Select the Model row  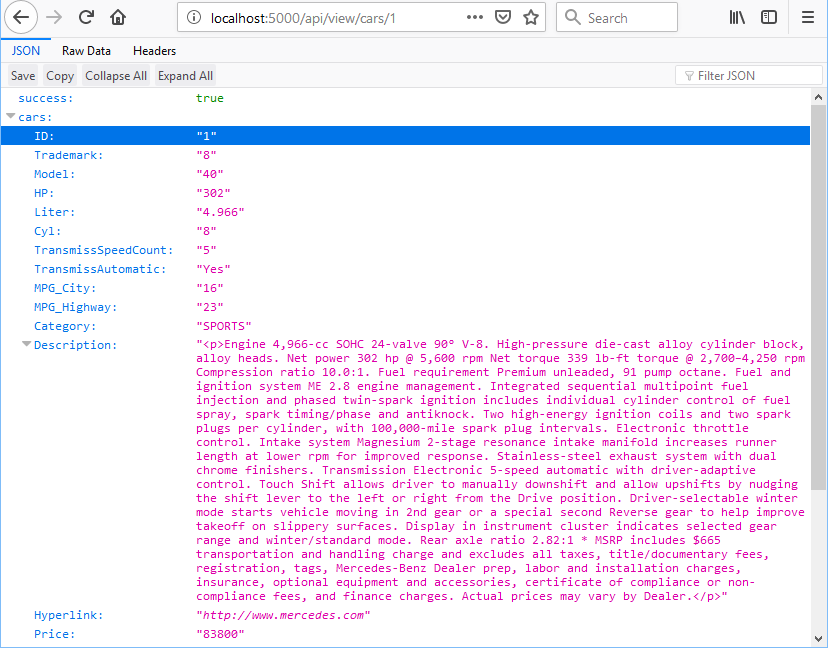tap(405, 174)
